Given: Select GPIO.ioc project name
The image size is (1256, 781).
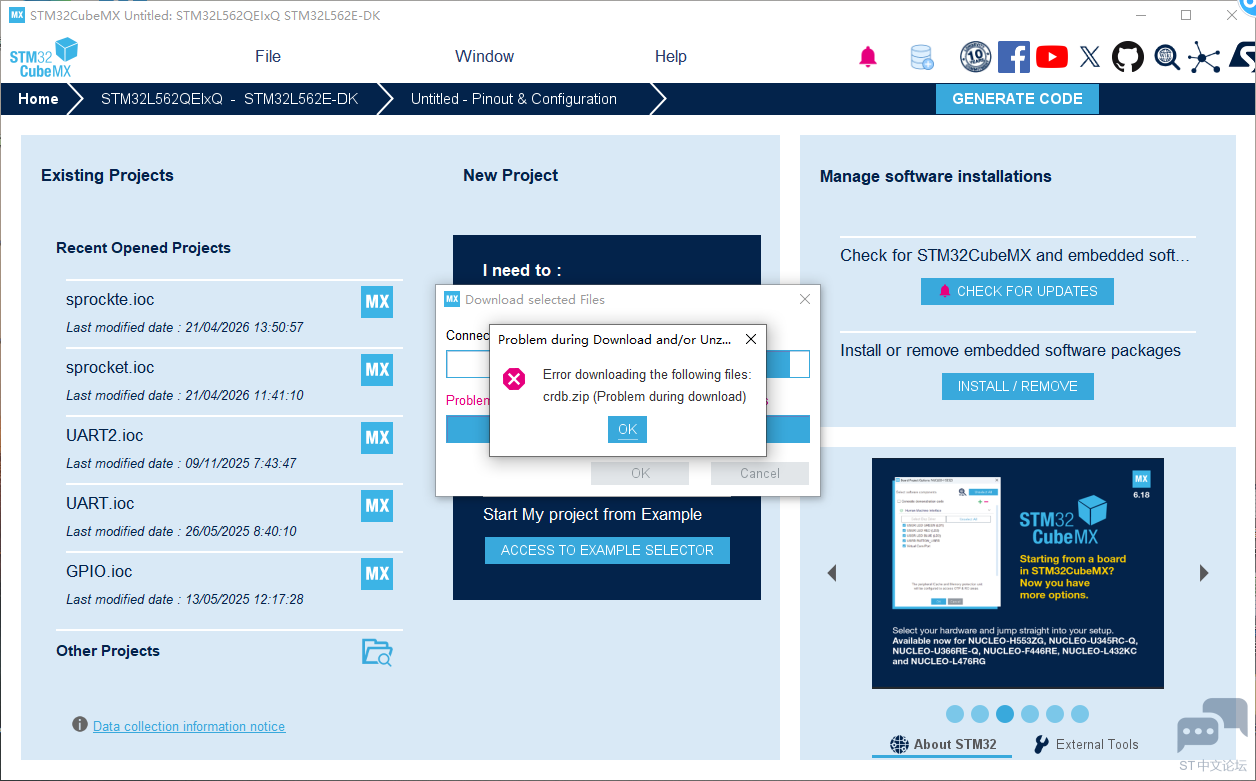Looking at the screenshot, I should tap(99, 571).
